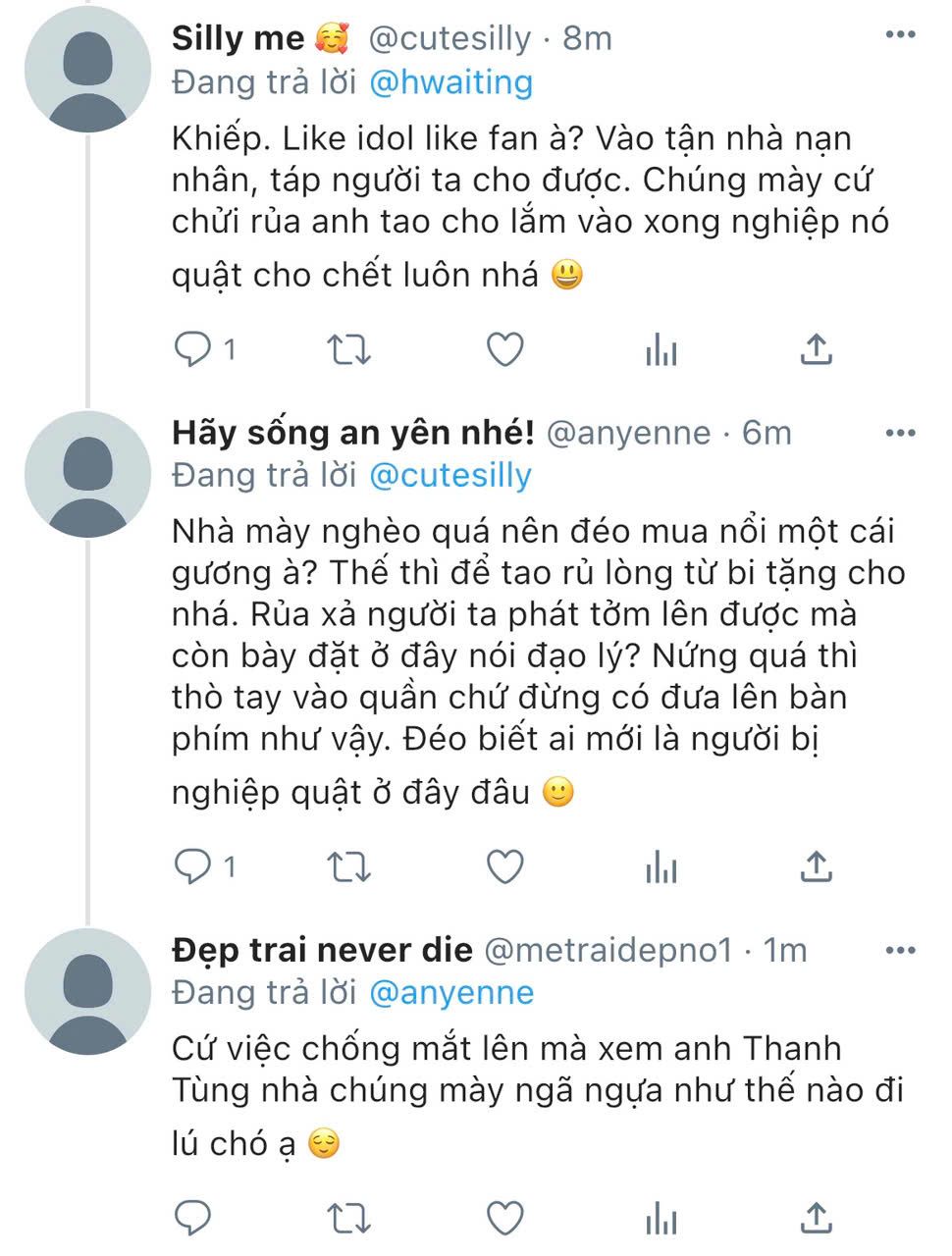This screenshot has height=1256, width=952.
Task: View analytics for the @cutesilly tweet
Action: point(661,350)
